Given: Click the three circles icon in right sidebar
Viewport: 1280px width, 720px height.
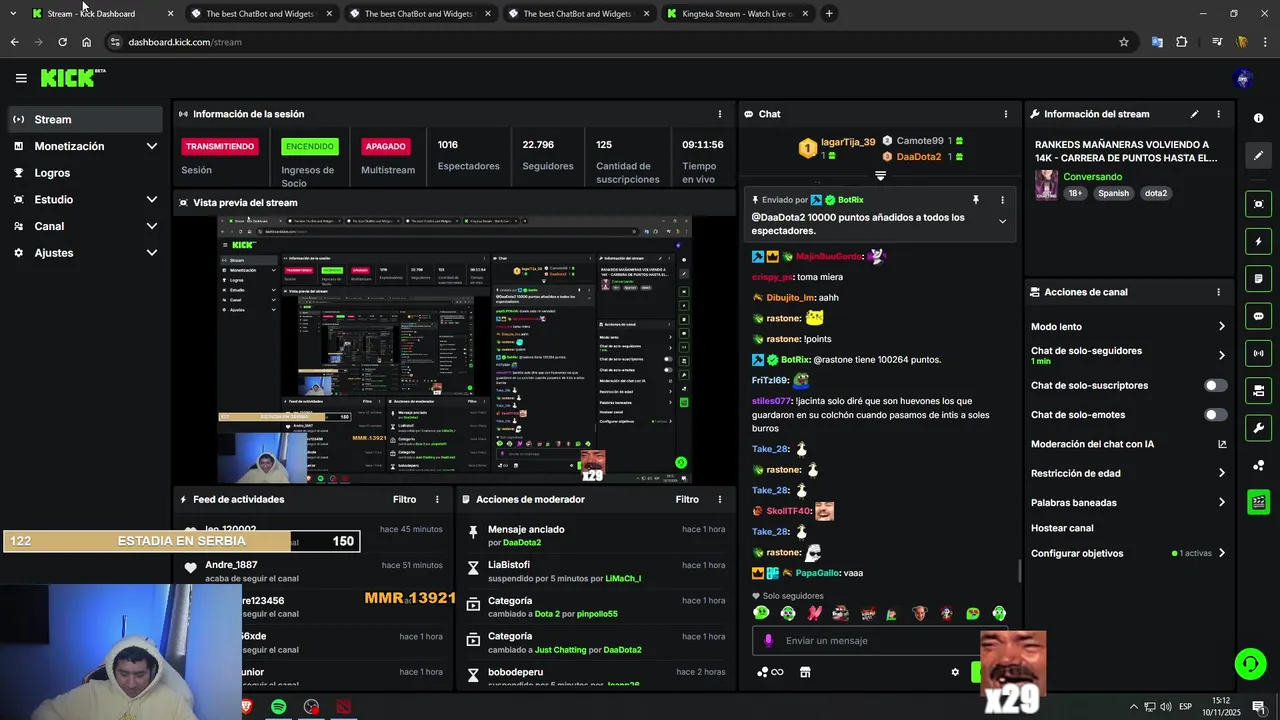Looking at the screenshot, I should (x=1258, y=465).
